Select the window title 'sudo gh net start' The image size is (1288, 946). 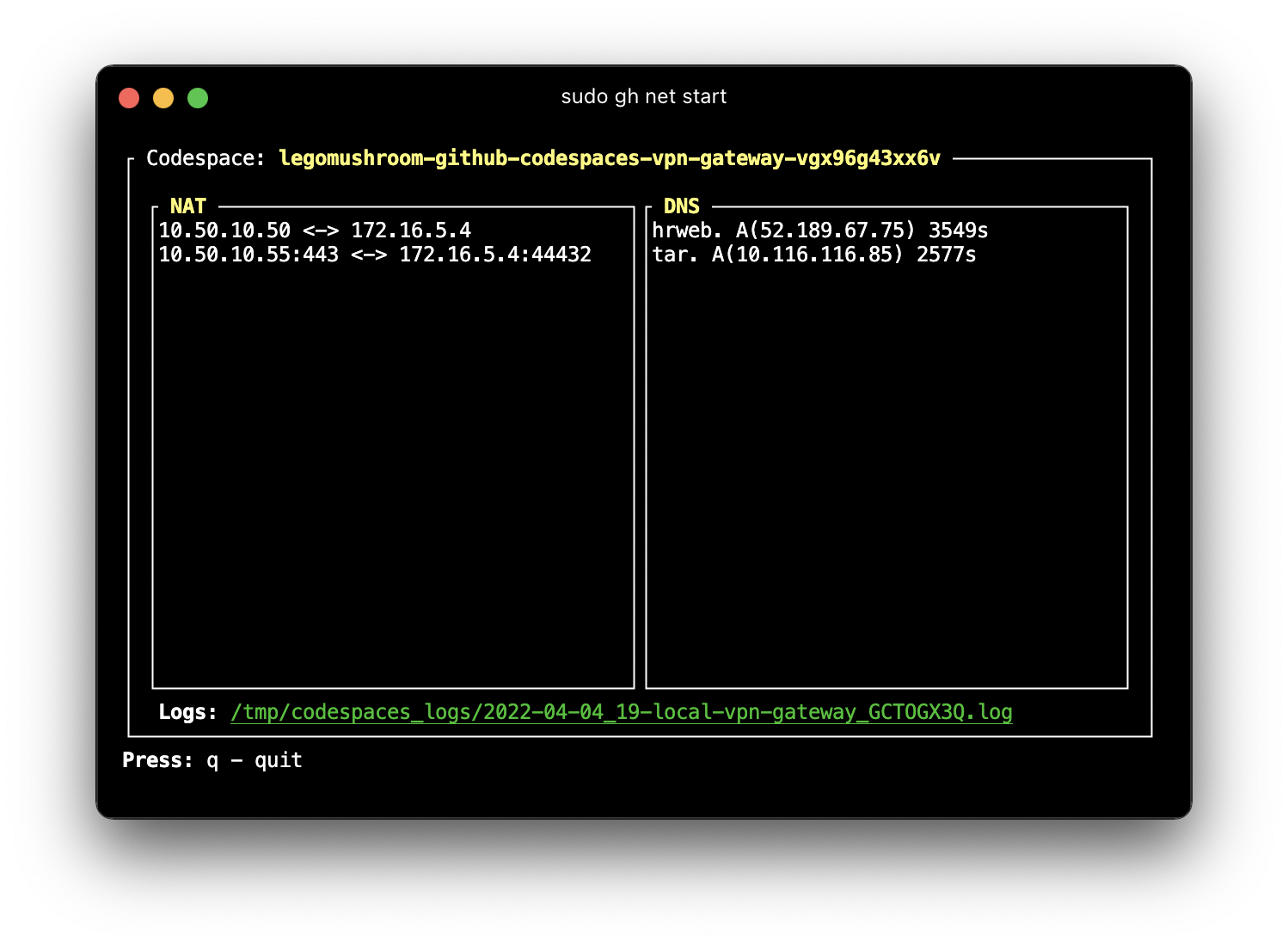pos(644,96)
